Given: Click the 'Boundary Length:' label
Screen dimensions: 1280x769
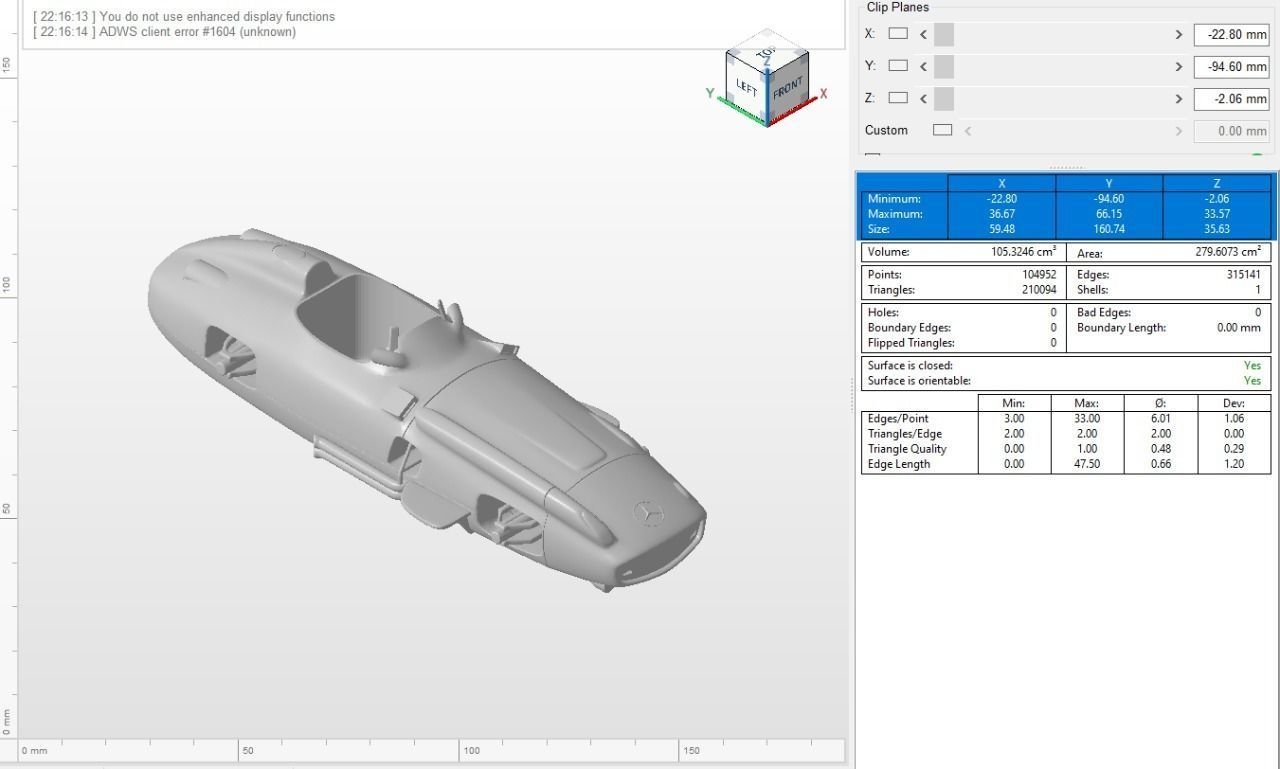Looking at the screenshot, I should point(1121,328).
